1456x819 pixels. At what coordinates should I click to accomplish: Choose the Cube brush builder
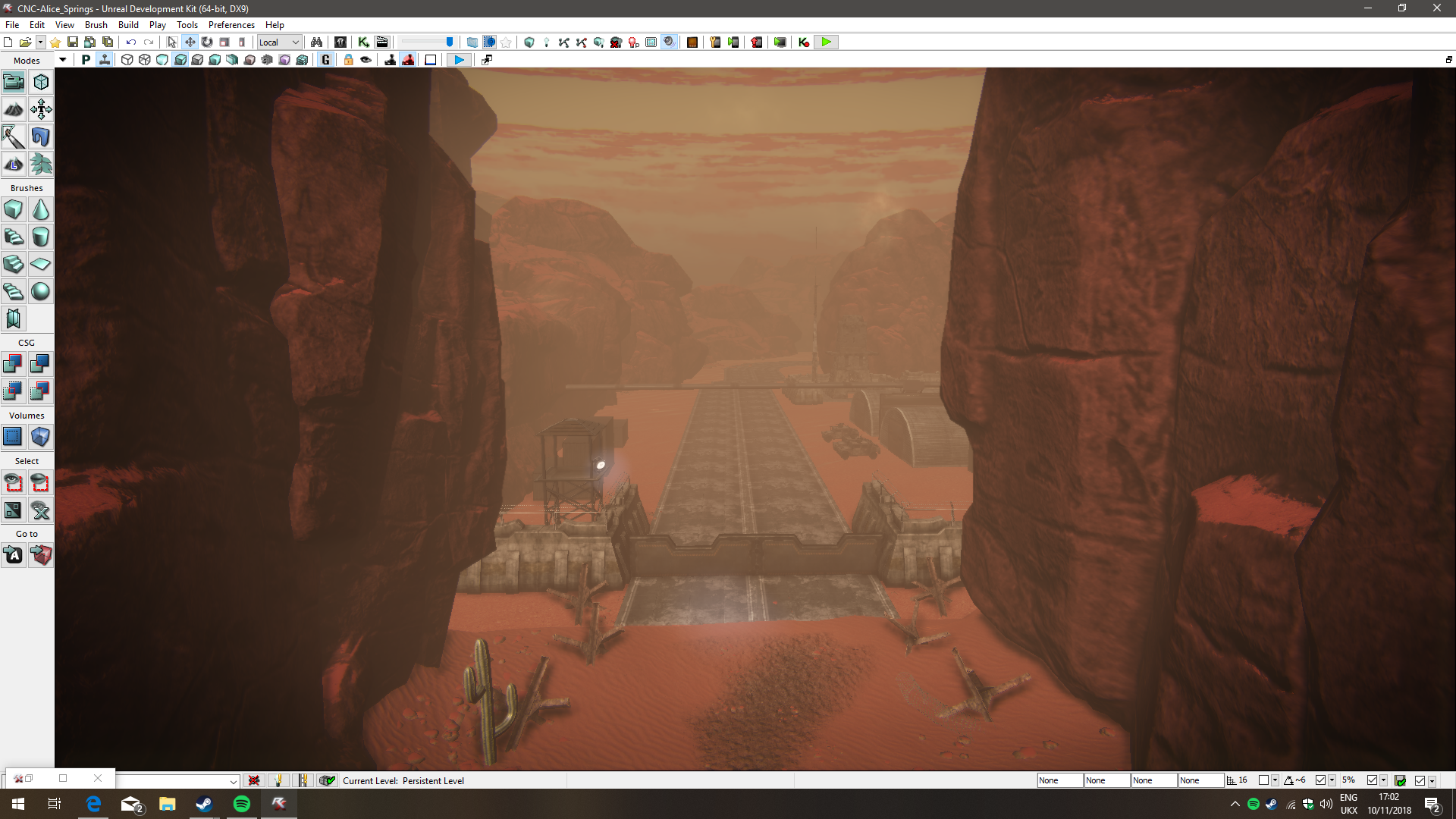pos(14,209)
